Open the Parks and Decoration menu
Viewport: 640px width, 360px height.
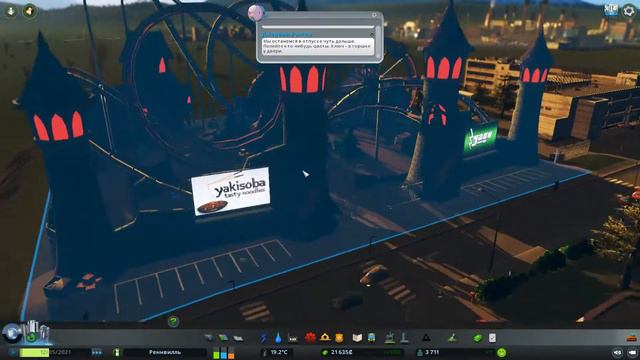[390, 338]
